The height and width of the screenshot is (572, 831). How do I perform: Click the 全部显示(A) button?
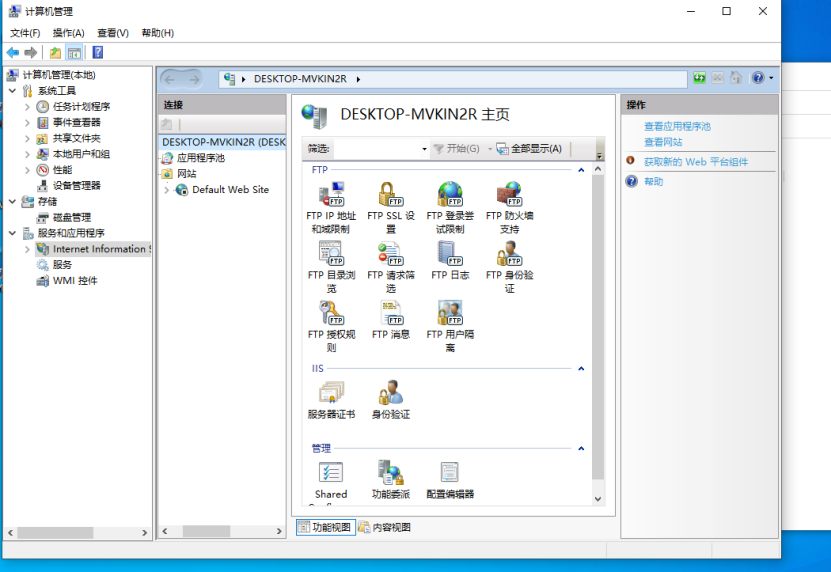click(x=529, y=148)
